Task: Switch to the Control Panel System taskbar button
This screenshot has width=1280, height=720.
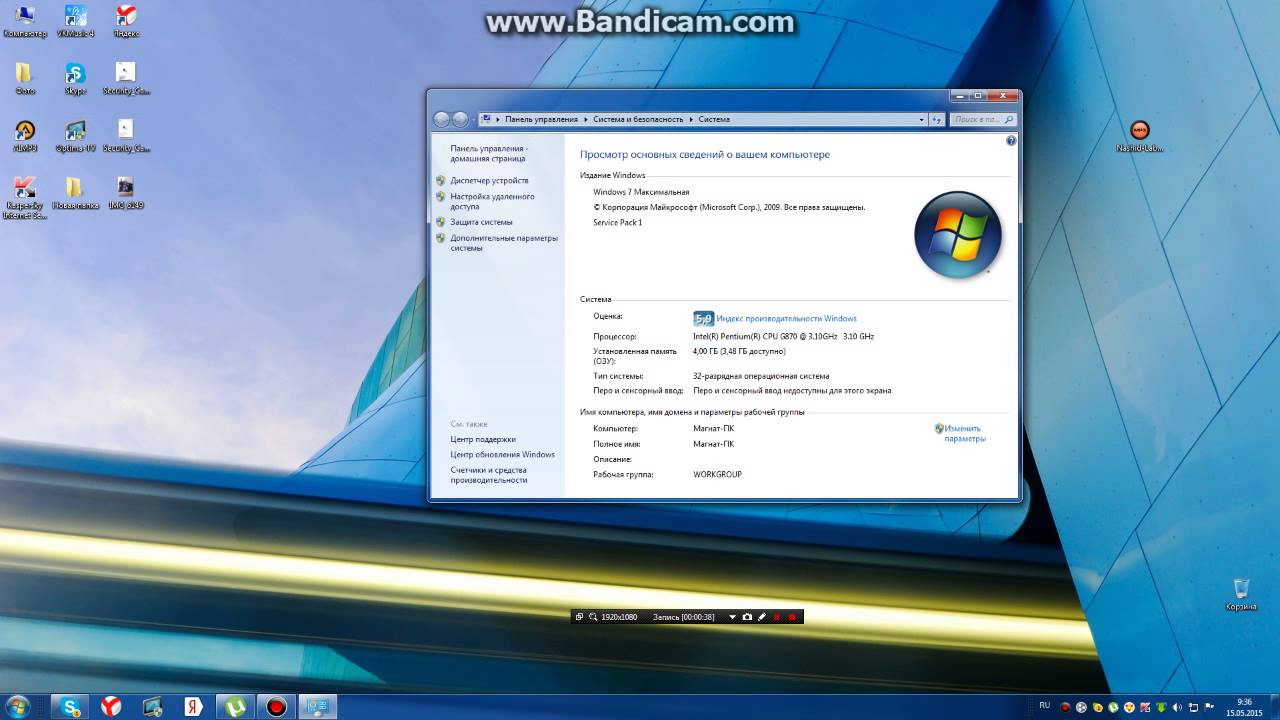Action: 318,707
